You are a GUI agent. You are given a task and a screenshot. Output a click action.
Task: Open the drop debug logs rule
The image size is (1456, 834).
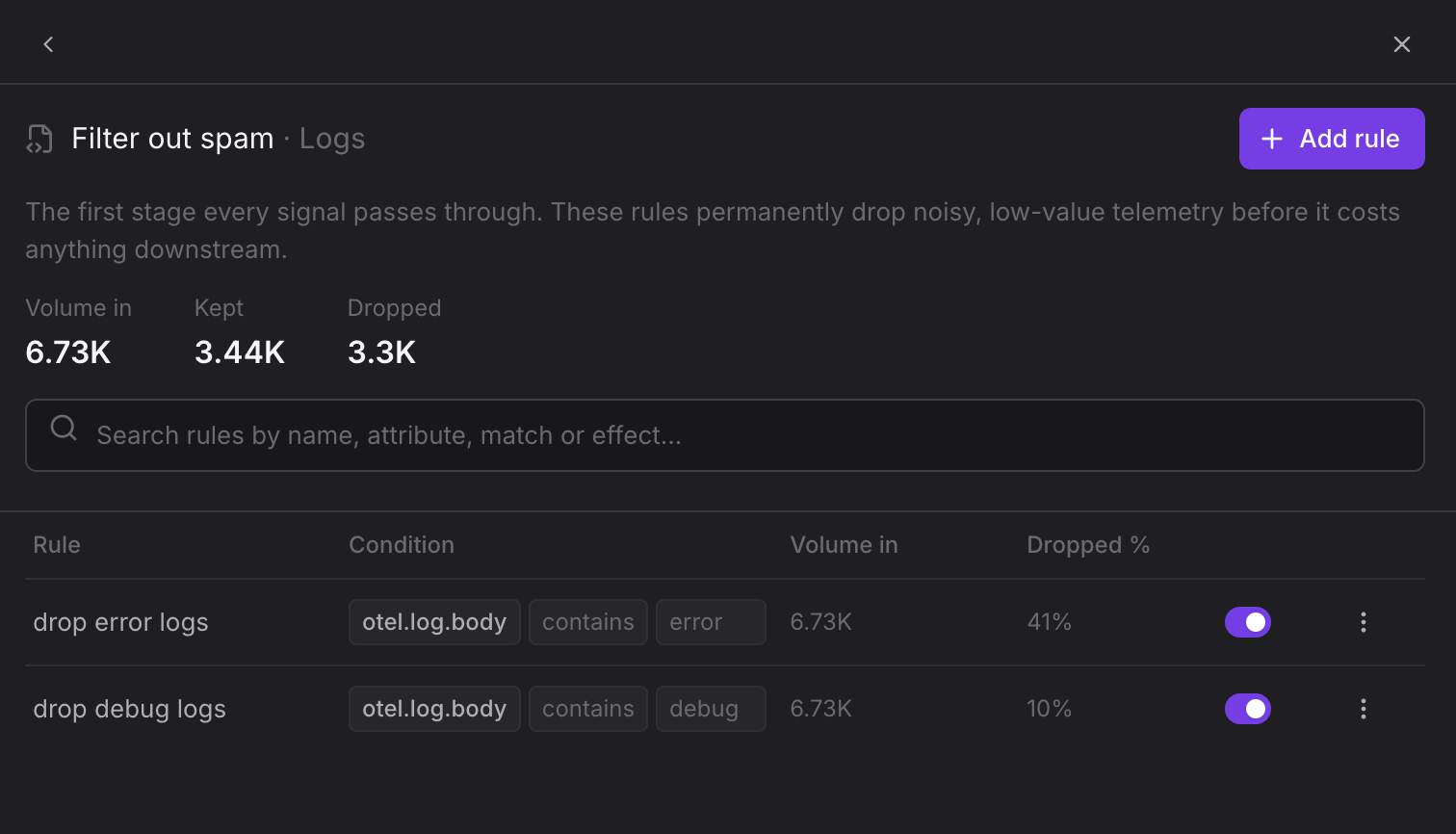(x=129, y=709)
